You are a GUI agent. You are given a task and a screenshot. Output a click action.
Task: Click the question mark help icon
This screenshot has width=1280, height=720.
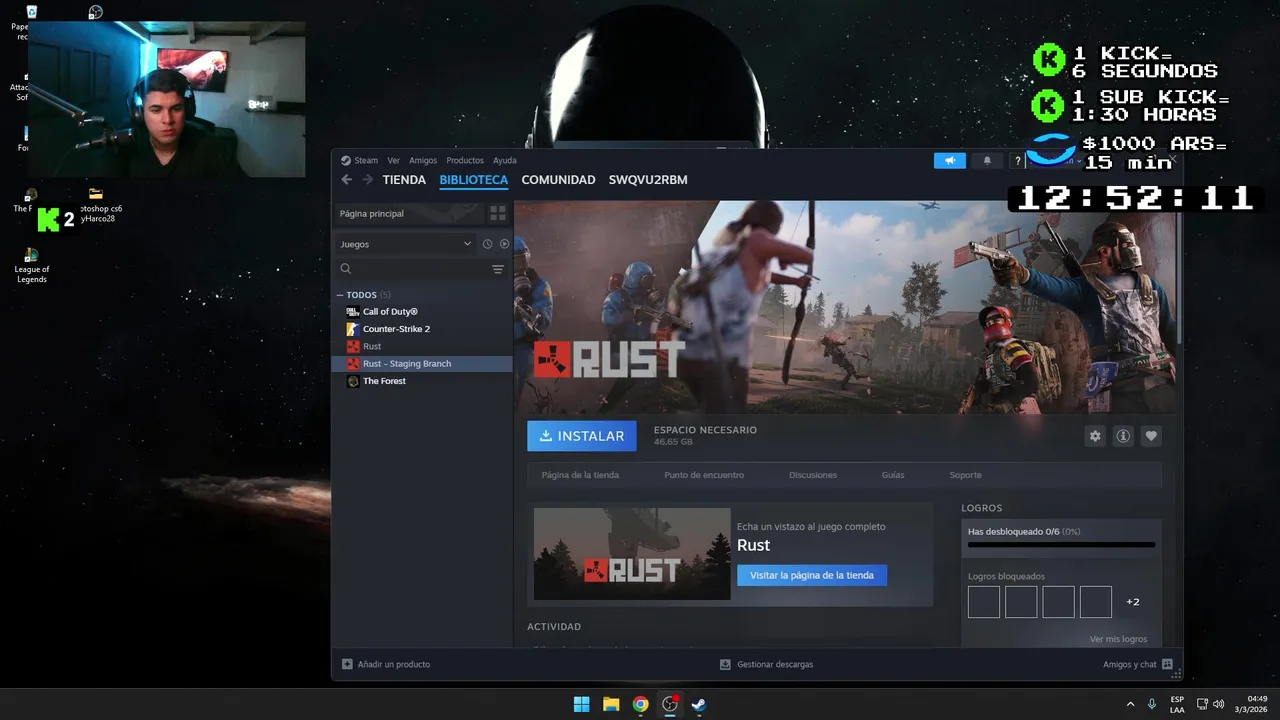pyautogui.click(x=1017, y=160)
